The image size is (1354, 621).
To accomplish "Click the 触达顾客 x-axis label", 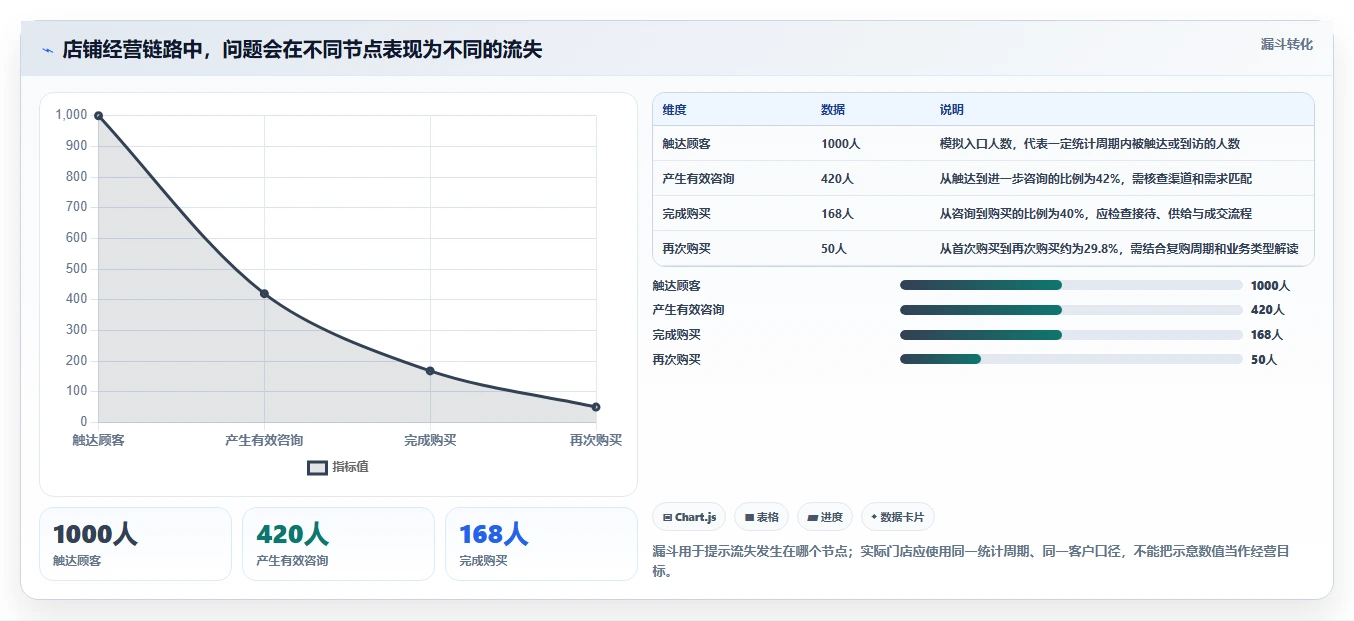I will point(98,440).
